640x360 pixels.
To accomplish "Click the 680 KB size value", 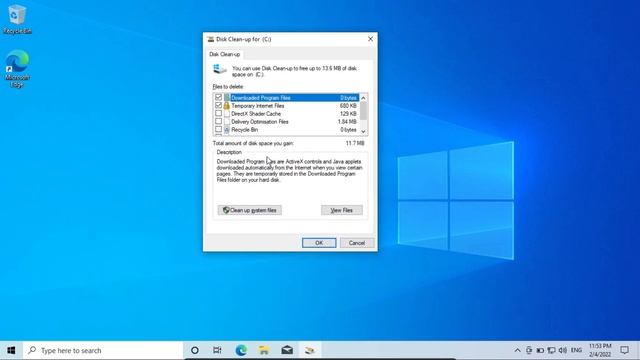I will [x=348, y=106].
